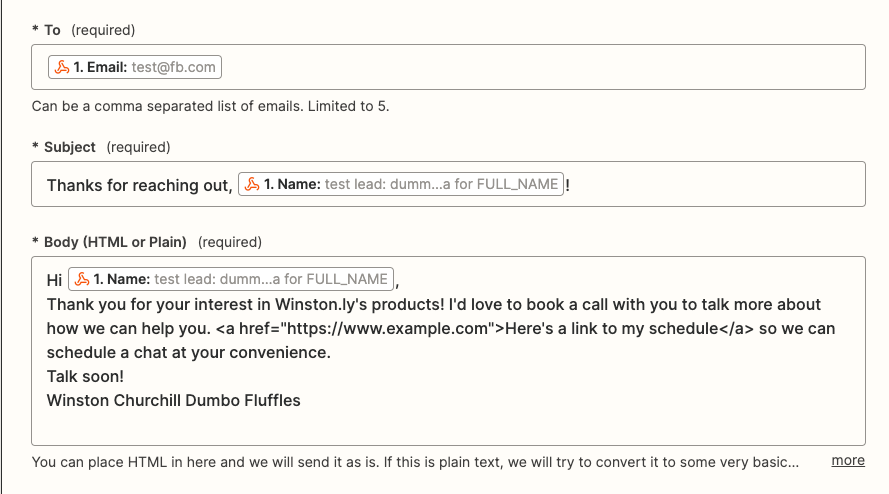
Task: Select the Name pill after 'Hi' in Body
Action: 231,279
